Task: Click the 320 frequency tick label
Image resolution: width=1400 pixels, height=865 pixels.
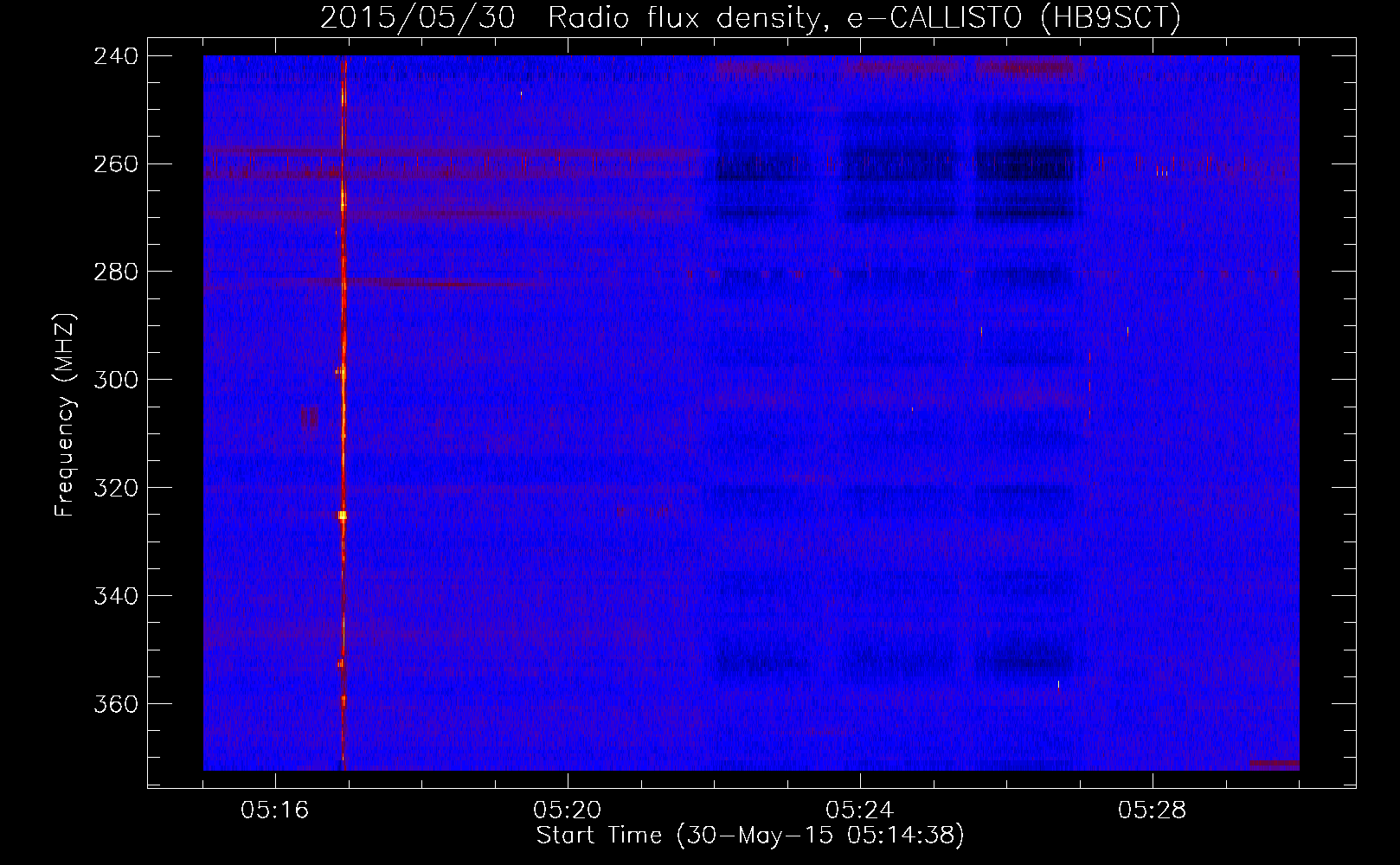Action: point(116,488)
